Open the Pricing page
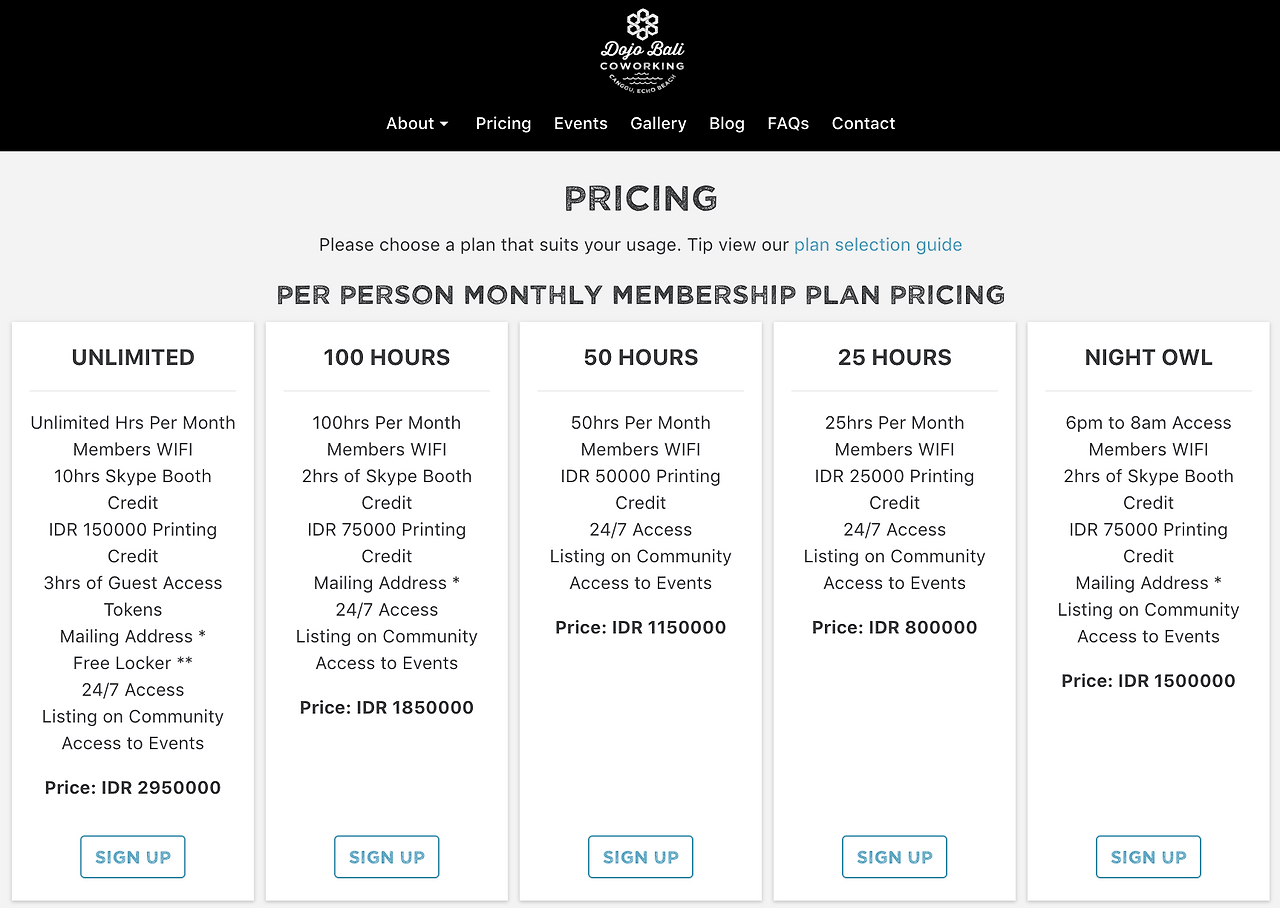Image resolution: width=1280 pixels, height=908 pixels. 503,123
